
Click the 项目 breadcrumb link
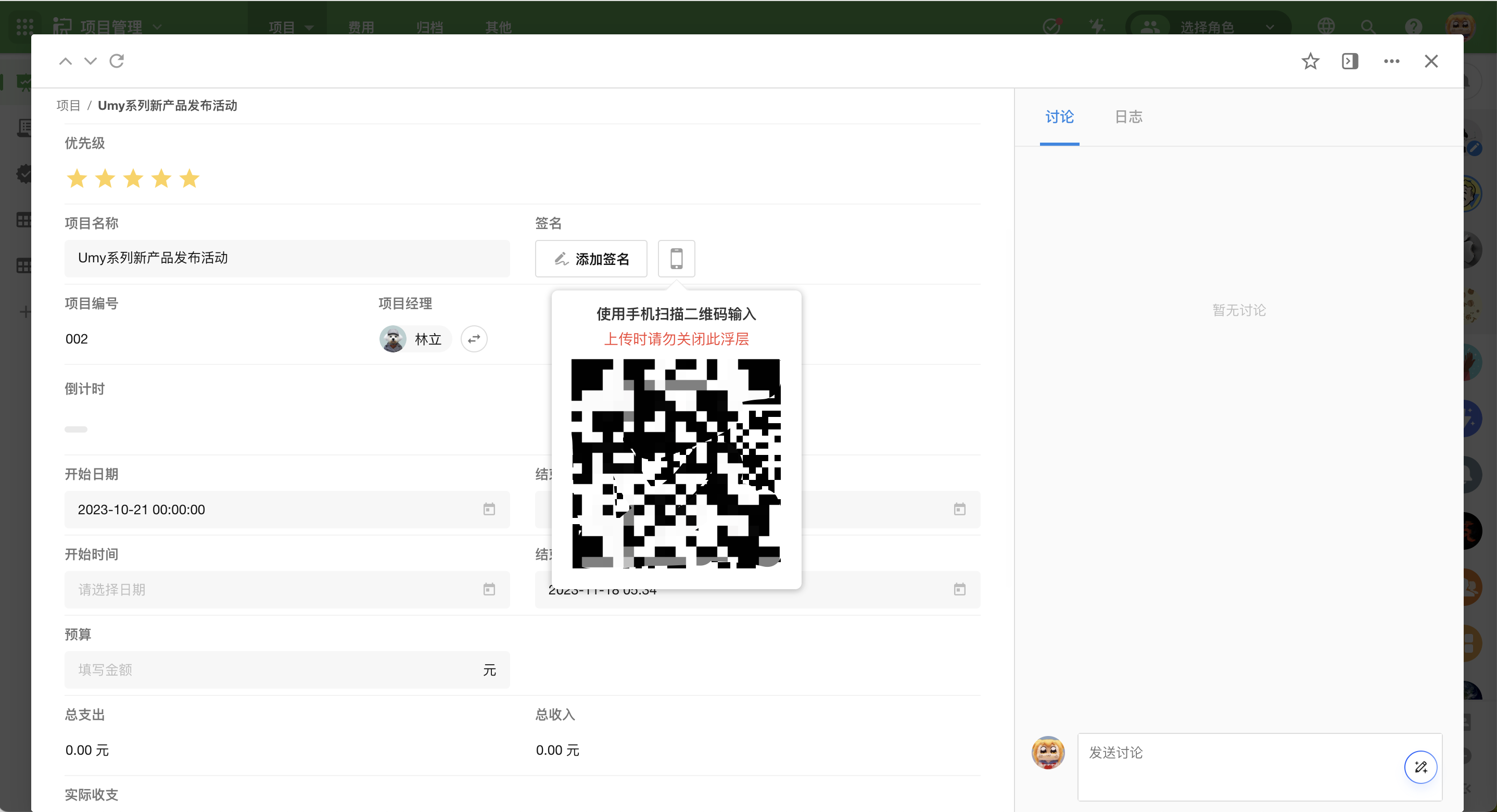(68, 106)
